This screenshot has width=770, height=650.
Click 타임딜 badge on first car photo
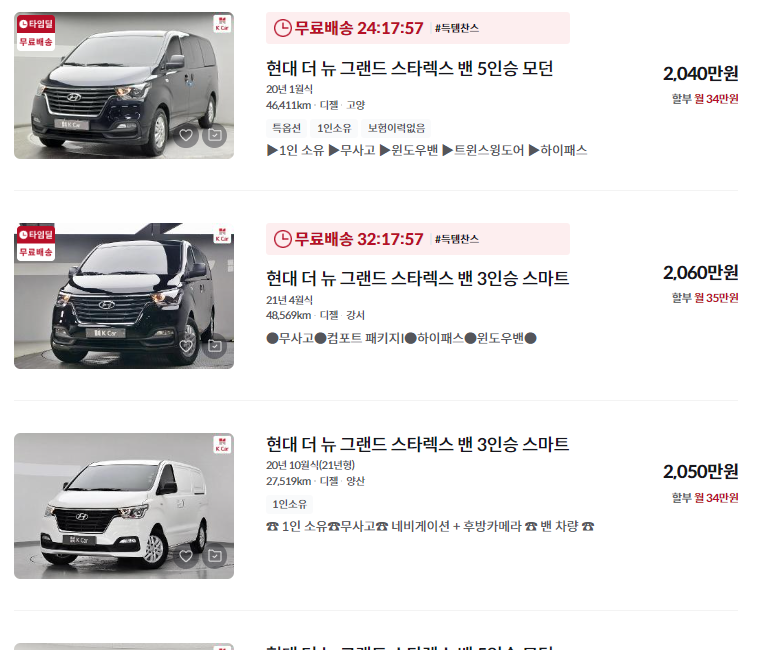tap(36, 24)
